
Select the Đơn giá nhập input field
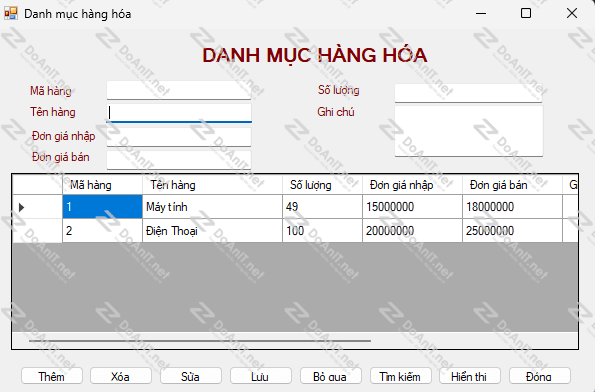point(179,137)
